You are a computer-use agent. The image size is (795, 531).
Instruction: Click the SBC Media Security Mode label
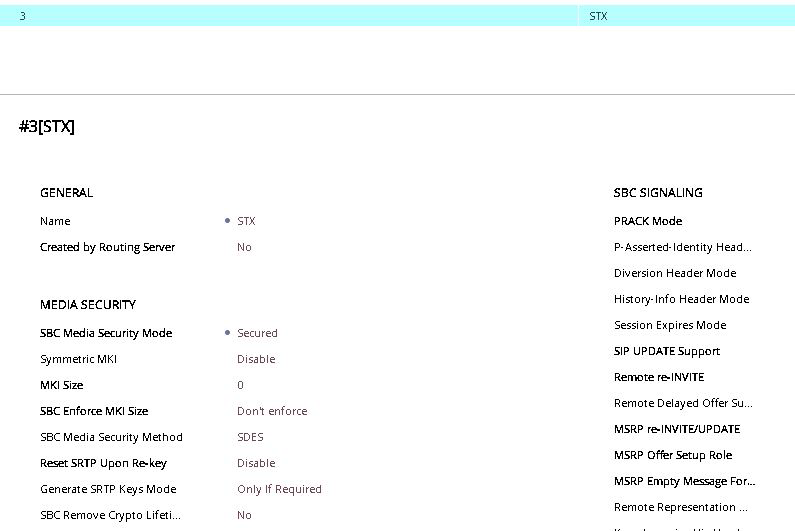tap(106, 333)
